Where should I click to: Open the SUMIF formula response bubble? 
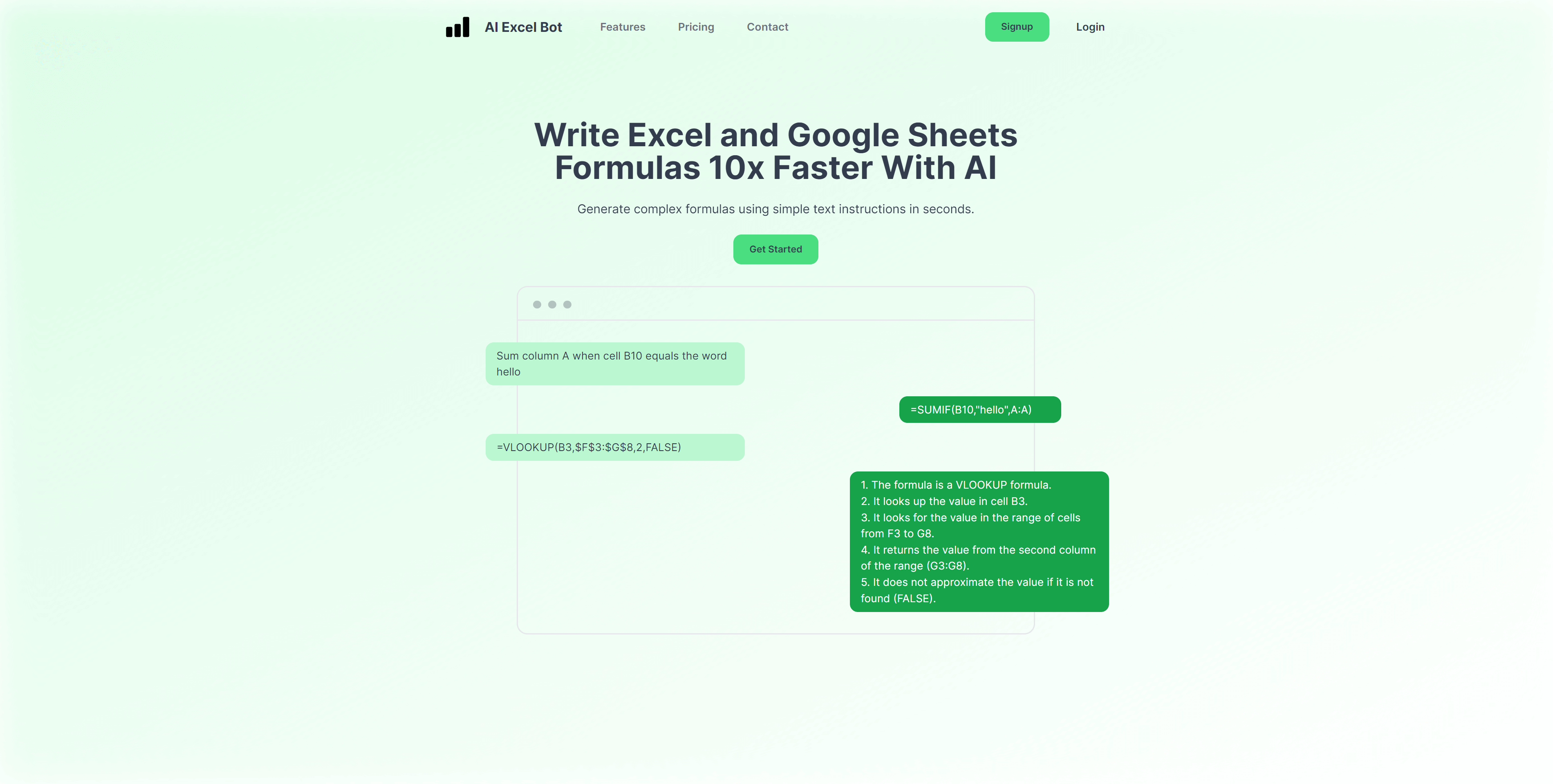[980, 409]
